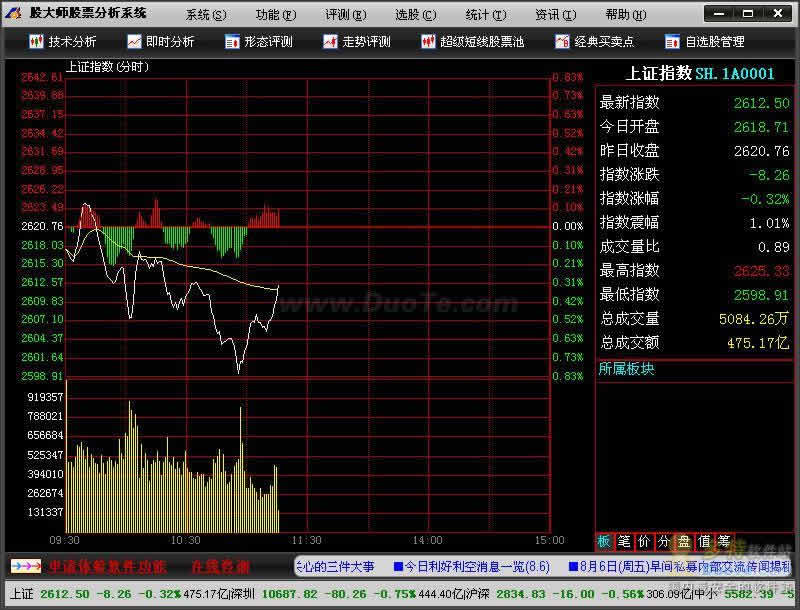The width and height of the screenshot is (800, 610).
Task: Click the 在线咨询 online consultation link
Action: (218, 566)
